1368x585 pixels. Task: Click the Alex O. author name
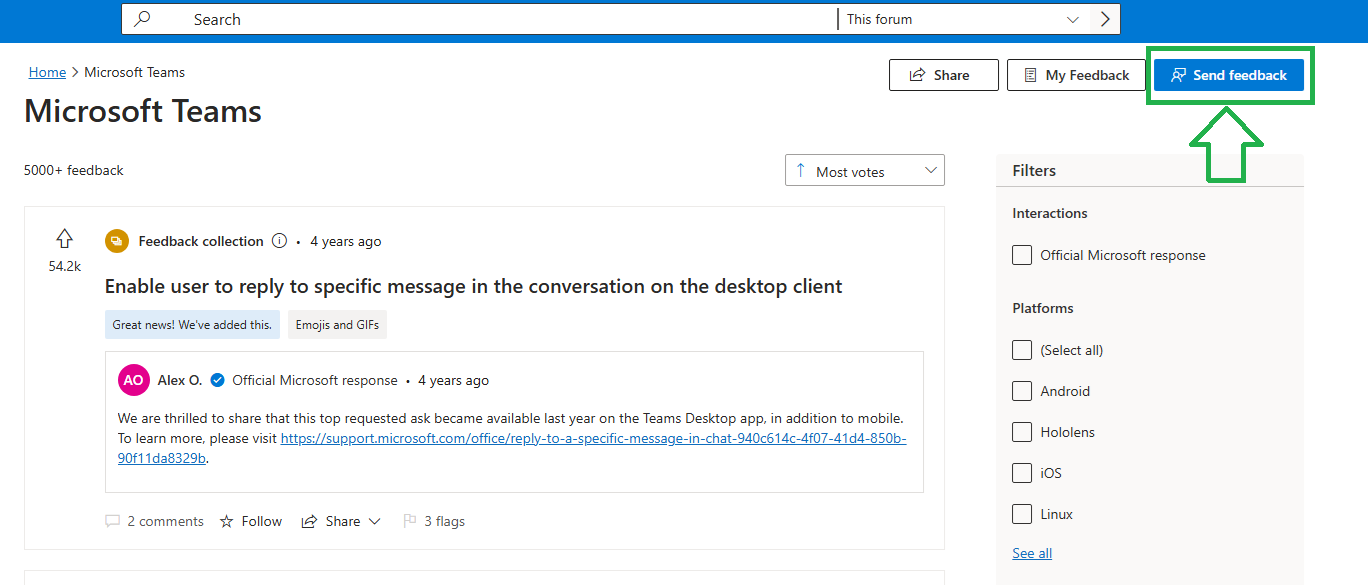click(180, 380)
